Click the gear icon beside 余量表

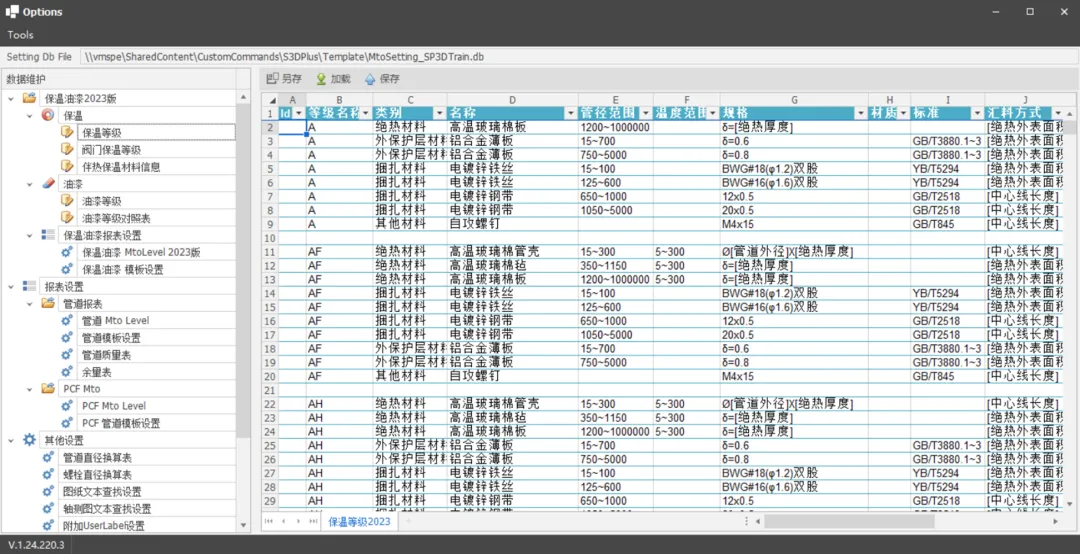tap(67, 371)
